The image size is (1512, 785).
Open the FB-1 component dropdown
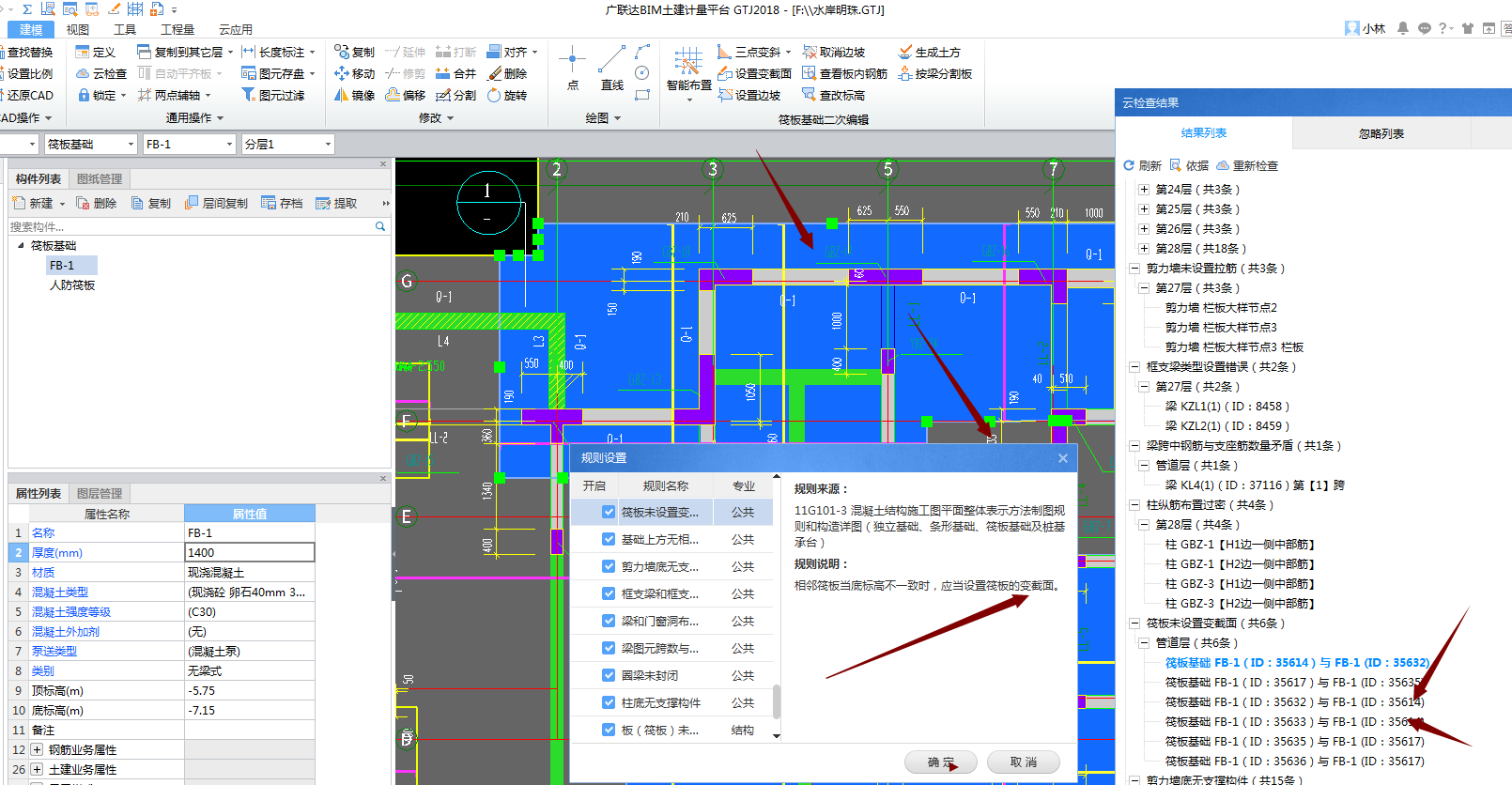(x=229, y=145)
